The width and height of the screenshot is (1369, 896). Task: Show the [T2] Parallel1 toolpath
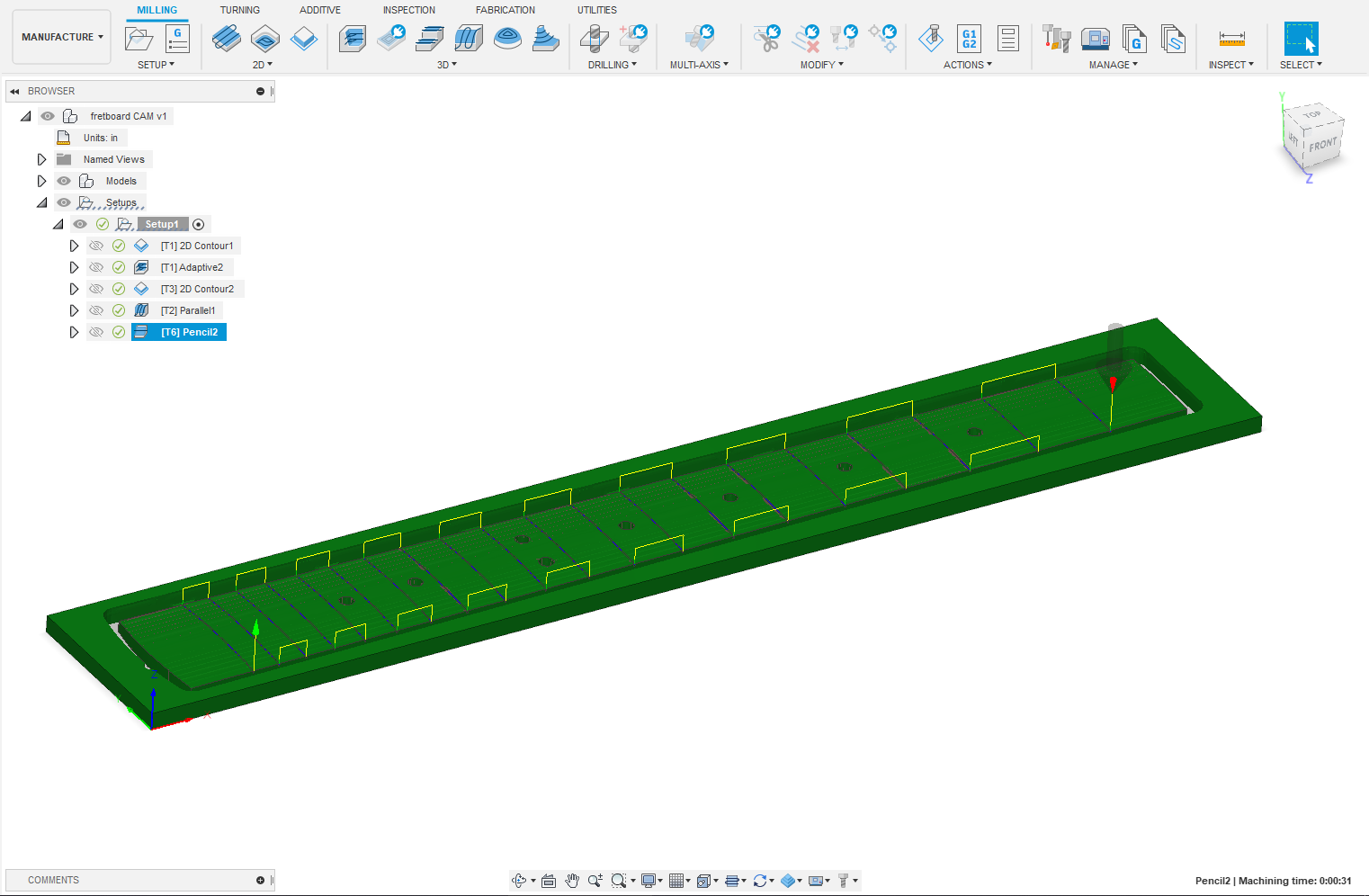[x=96, y=310]
